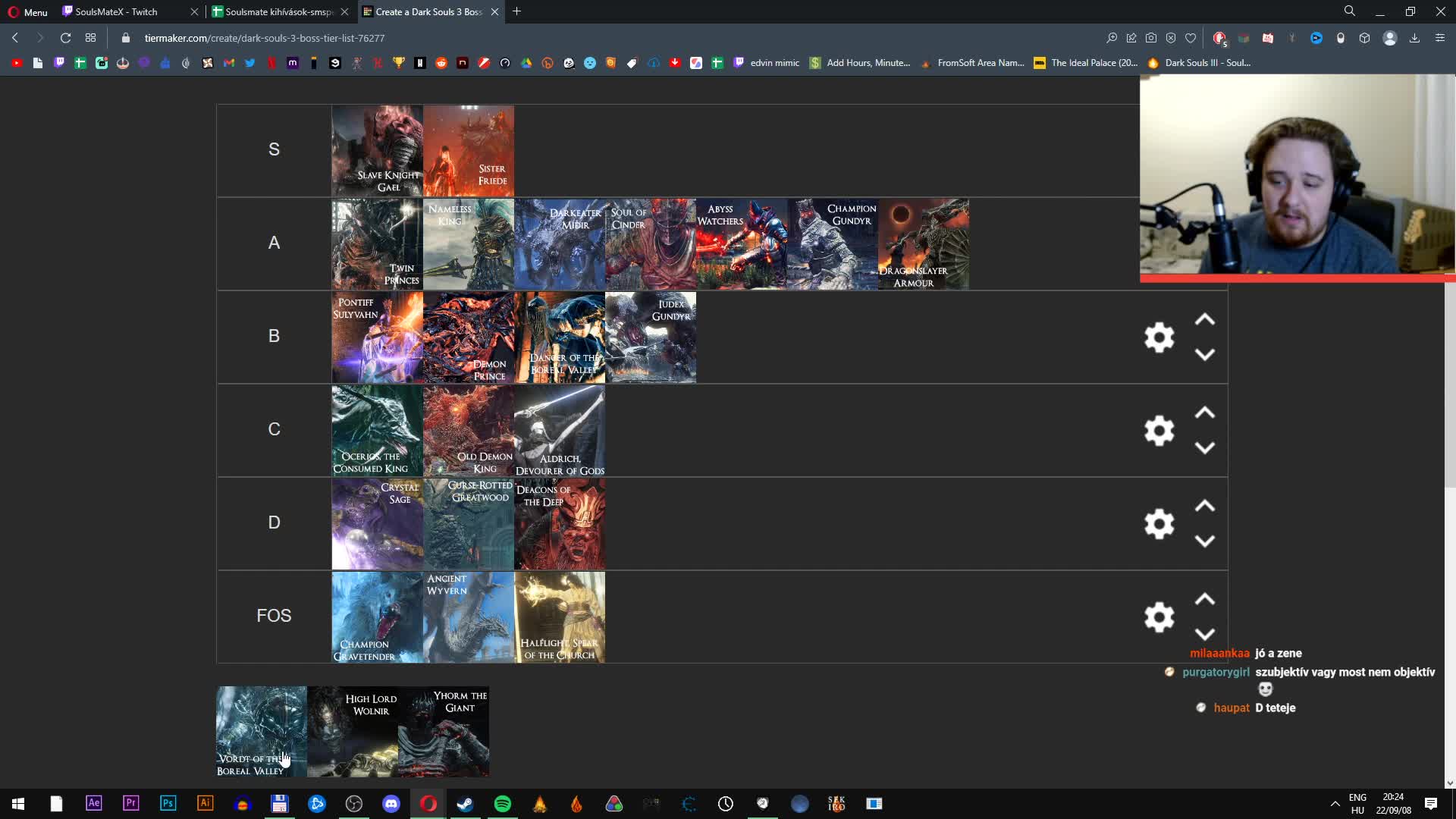Open a new browser tab with plus
Image resolution: width=1456 pixels, height=819 pixels.
(x=517, y=11)
